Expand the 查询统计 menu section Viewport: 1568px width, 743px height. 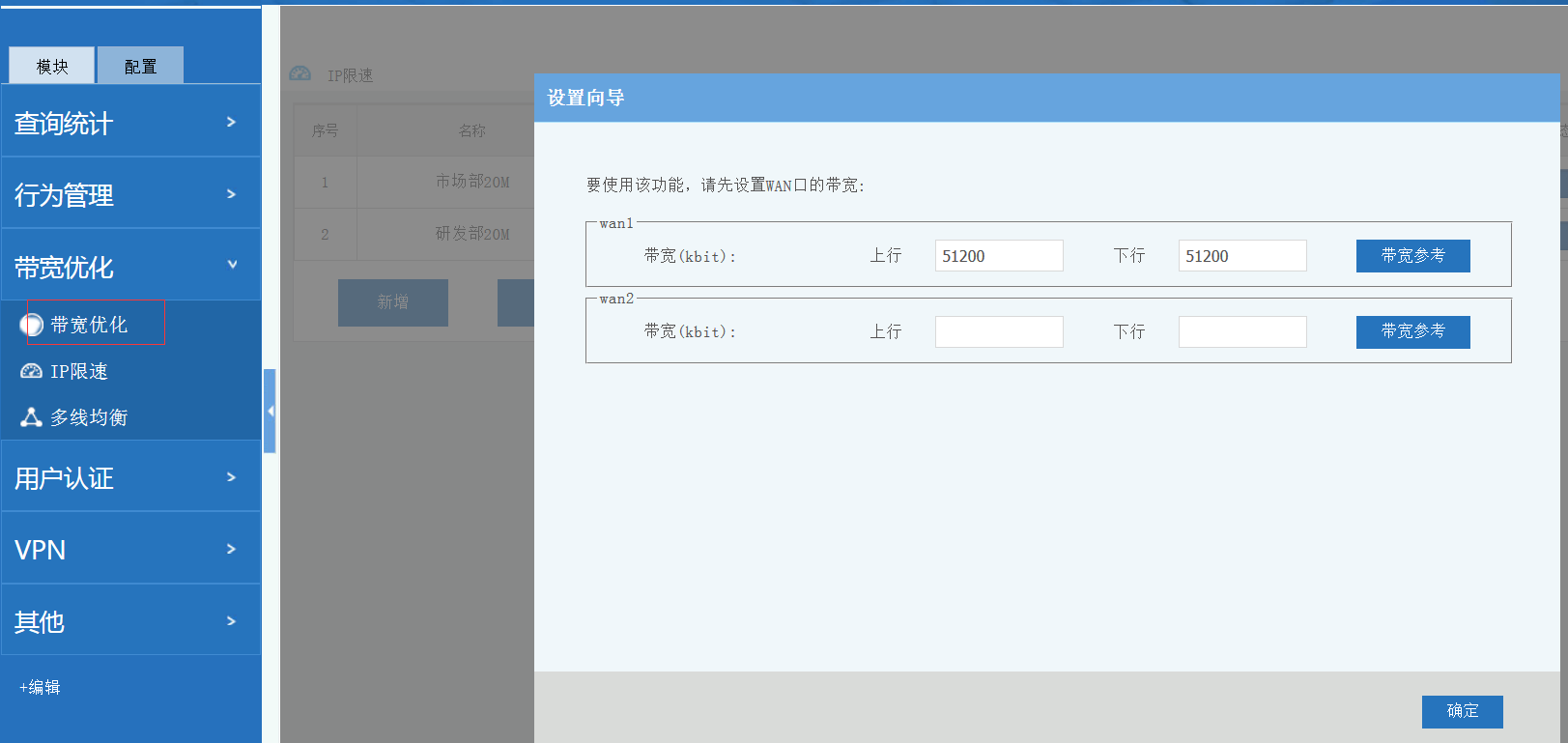(x=130, y=122)
